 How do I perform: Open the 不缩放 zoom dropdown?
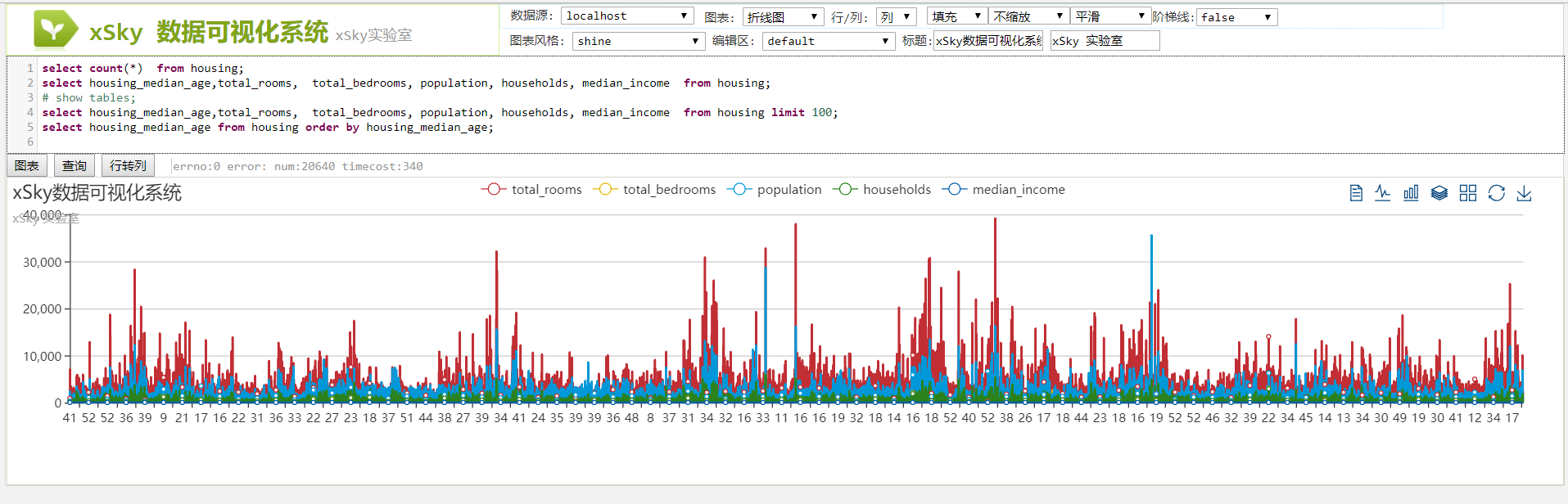(1029, 16)
